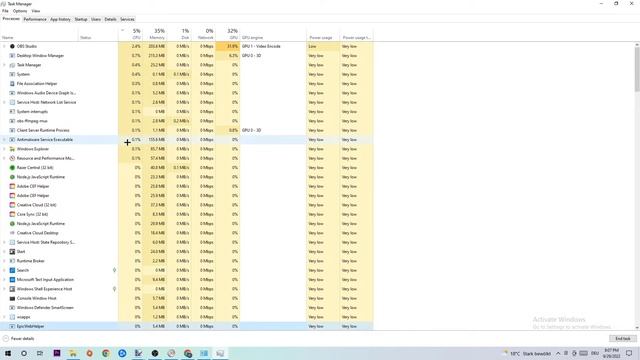The height and width of the screenshot is (360, 640).
Task: Switch to the Details tab
Action: (x=110, y=19)
